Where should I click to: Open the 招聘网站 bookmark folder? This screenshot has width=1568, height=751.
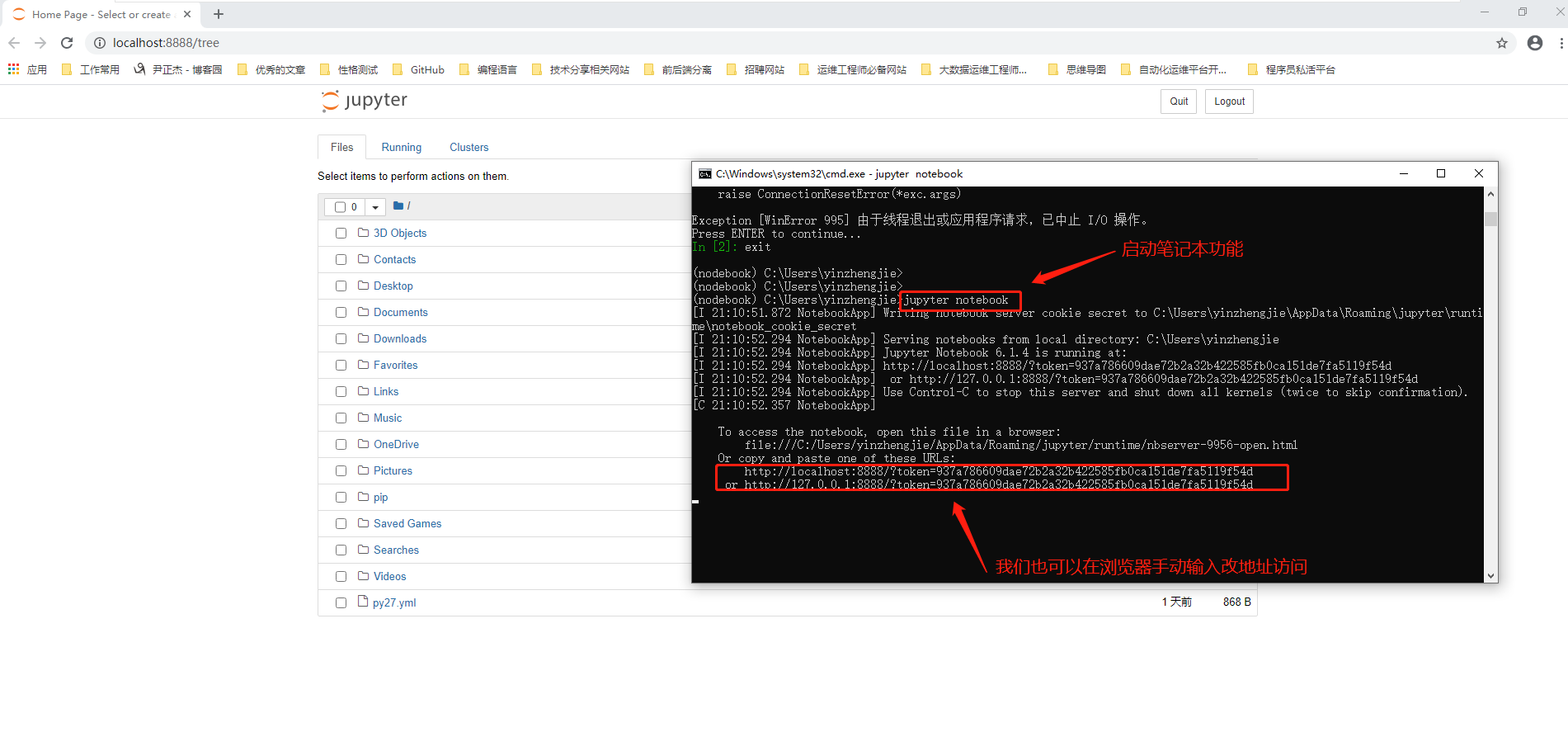[x=756, y=69]
